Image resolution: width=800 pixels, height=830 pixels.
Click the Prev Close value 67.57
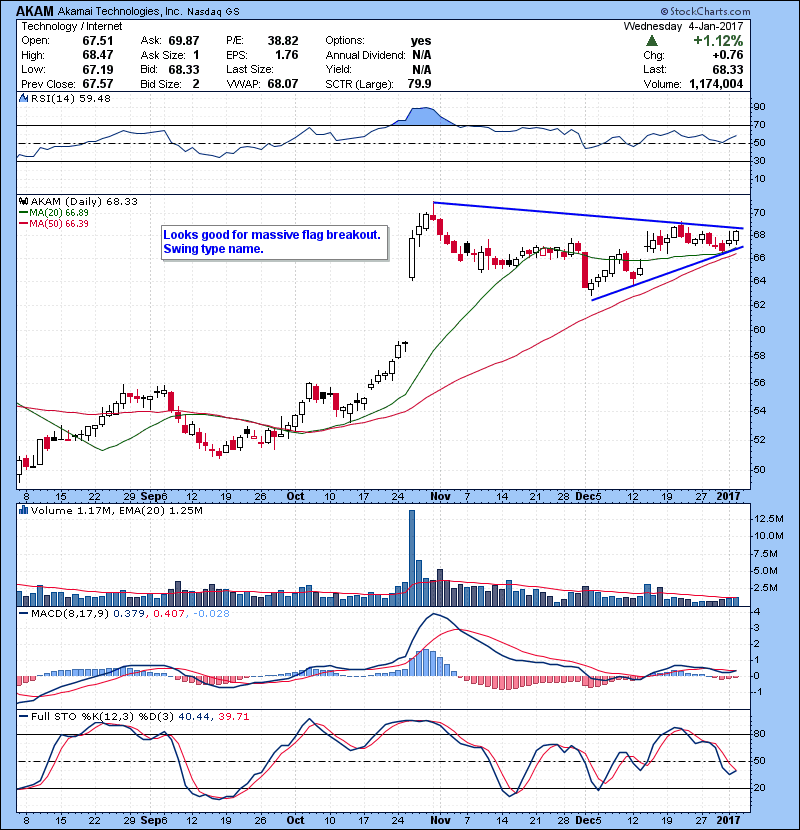97,84
